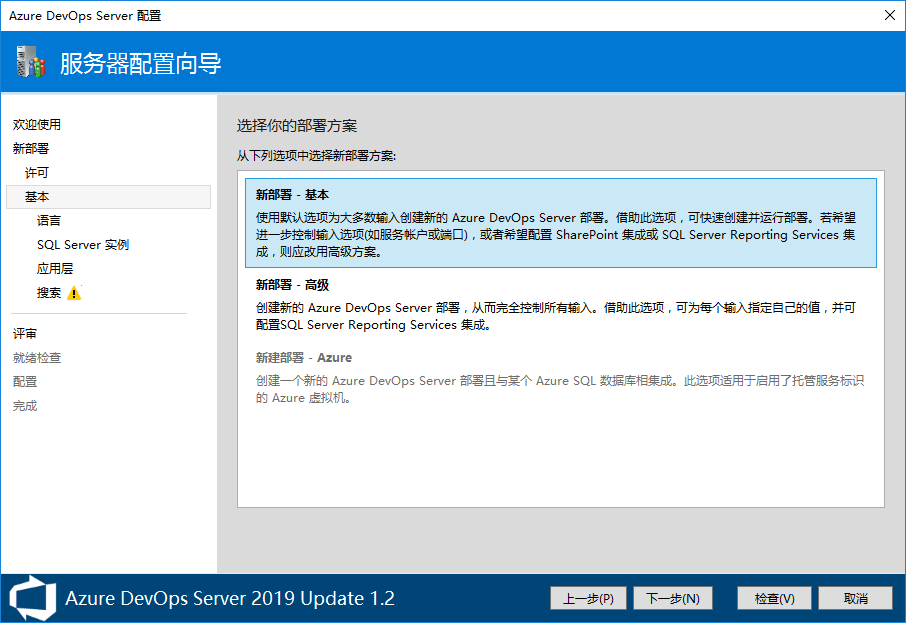Click the 检查(V) button

pos(774,598)
